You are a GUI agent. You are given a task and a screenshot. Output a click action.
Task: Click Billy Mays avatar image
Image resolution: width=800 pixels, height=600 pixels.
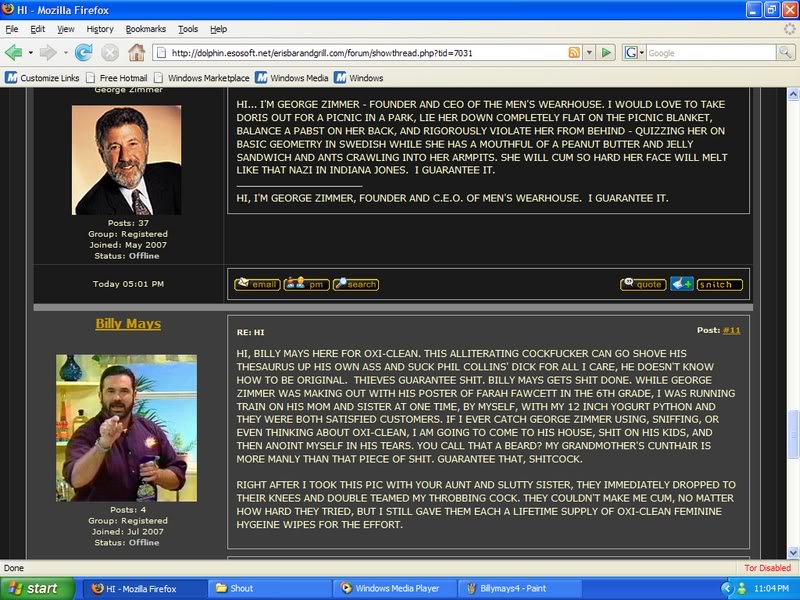[x=127, y=428]
